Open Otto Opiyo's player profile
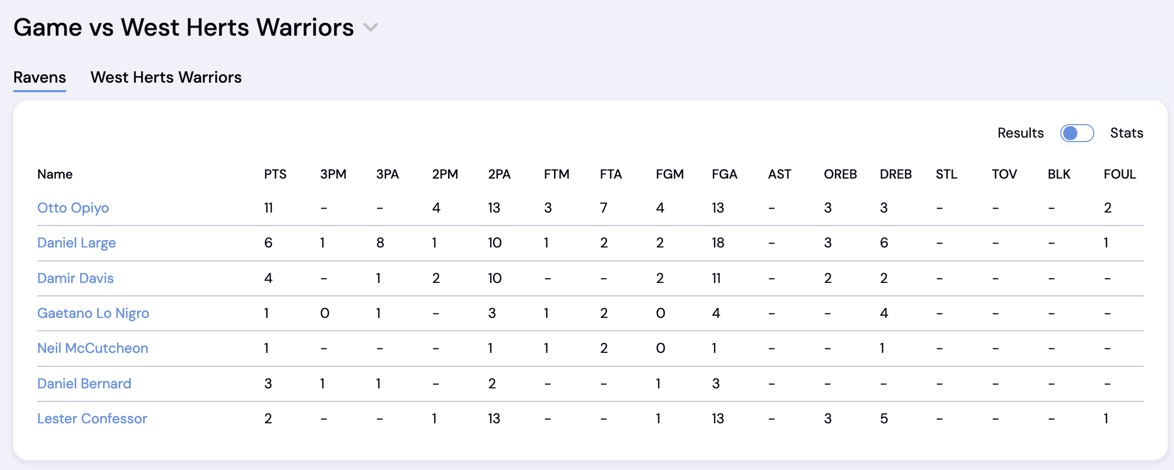Image resolution: width=1174 pixels, height=470 pixels. point(73,208)
